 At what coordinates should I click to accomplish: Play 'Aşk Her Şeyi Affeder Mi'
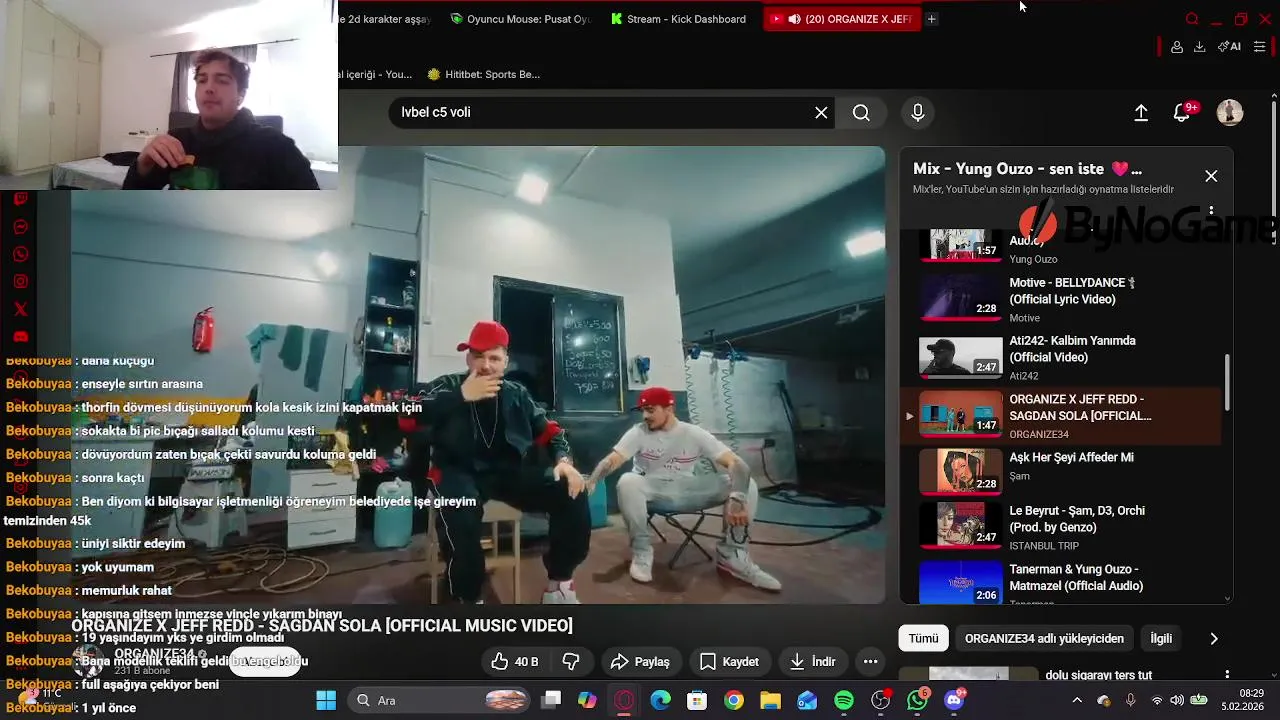1060,473
